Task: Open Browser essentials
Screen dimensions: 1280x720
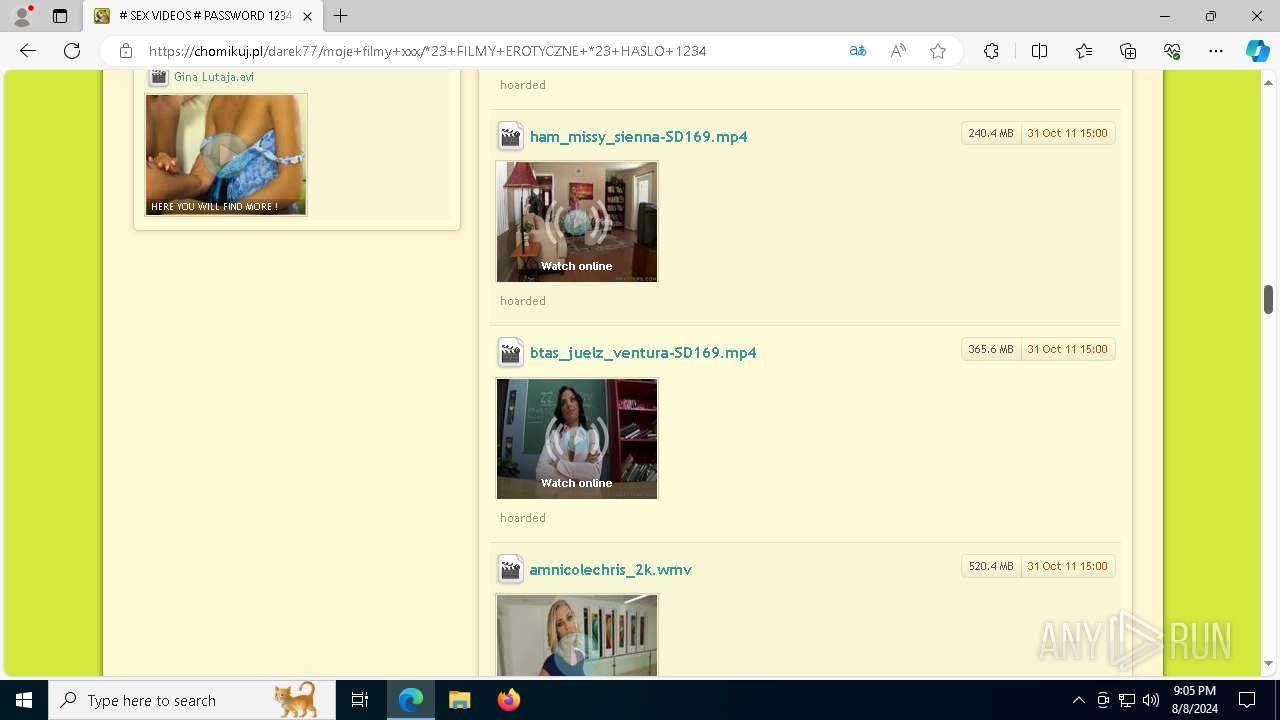Action: [1172, 51]
